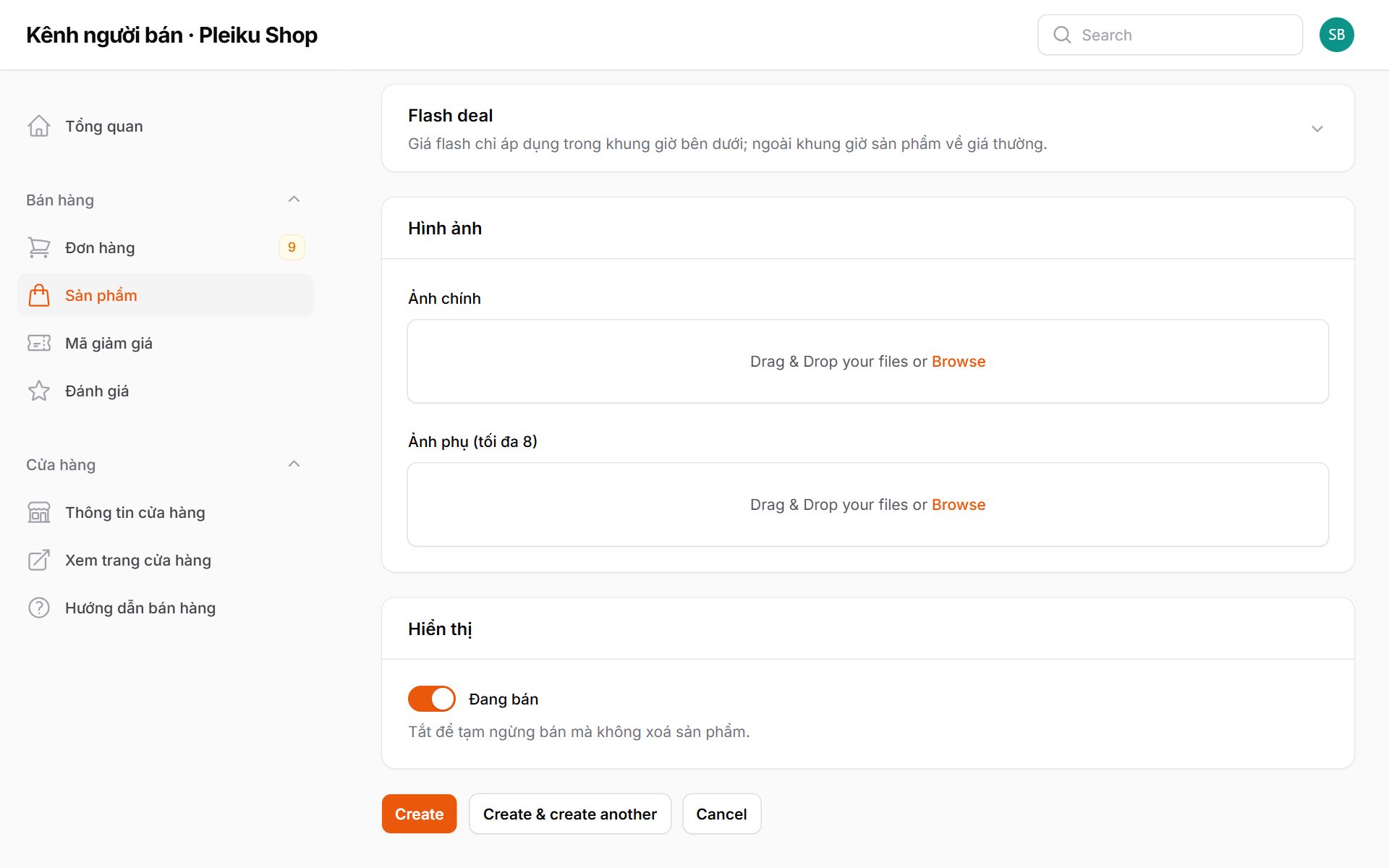Screen dimensions: 1389x868
Task: Click Browse under Ảnh chính
Action: click(959, 362)
